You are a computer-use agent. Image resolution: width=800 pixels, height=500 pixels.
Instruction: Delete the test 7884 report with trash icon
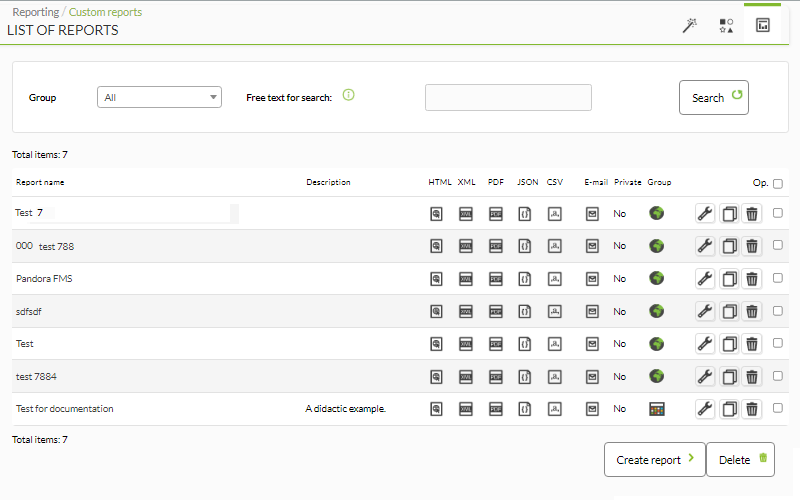752,377
